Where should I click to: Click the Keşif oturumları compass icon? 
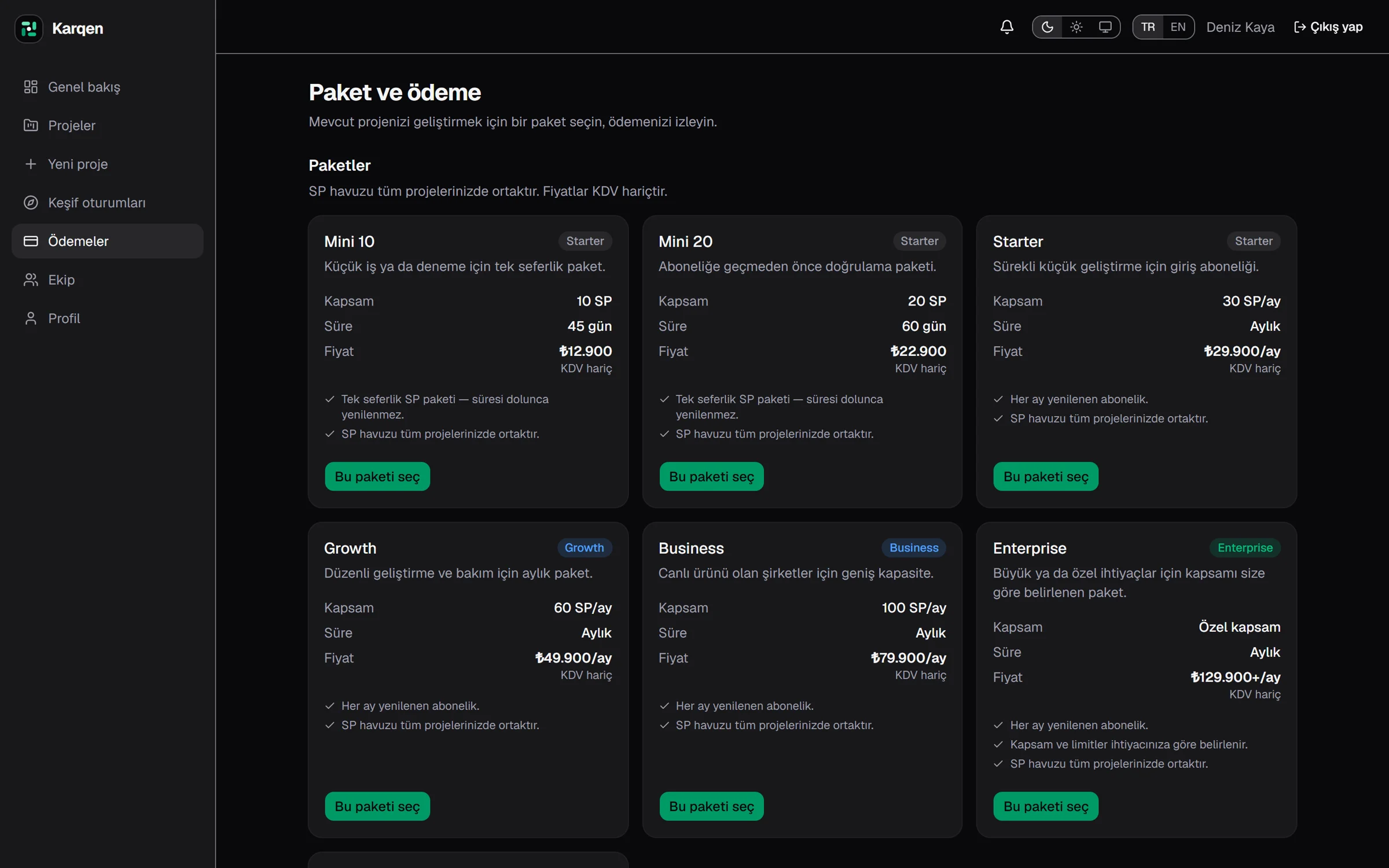coord(31,203)
